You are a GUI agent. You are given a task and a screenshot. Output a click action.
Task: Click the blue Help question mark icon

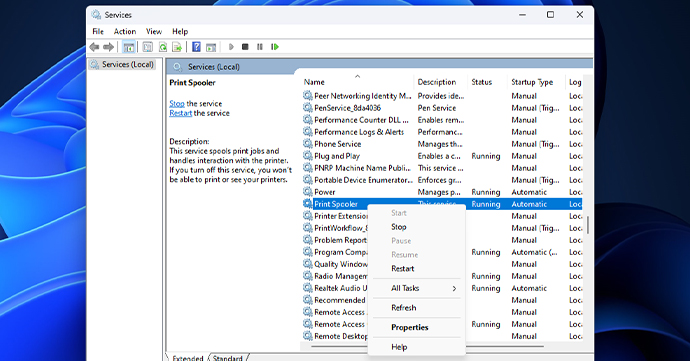(196, 47)
